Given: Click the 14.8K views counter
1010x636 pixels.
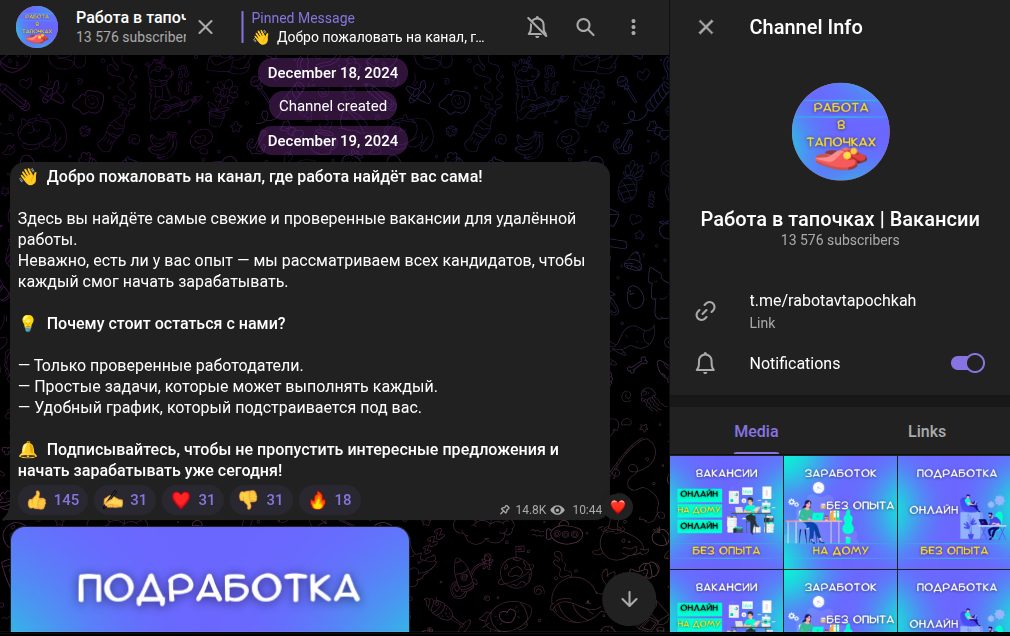Looking at the screenshot, I should (540, 510).
